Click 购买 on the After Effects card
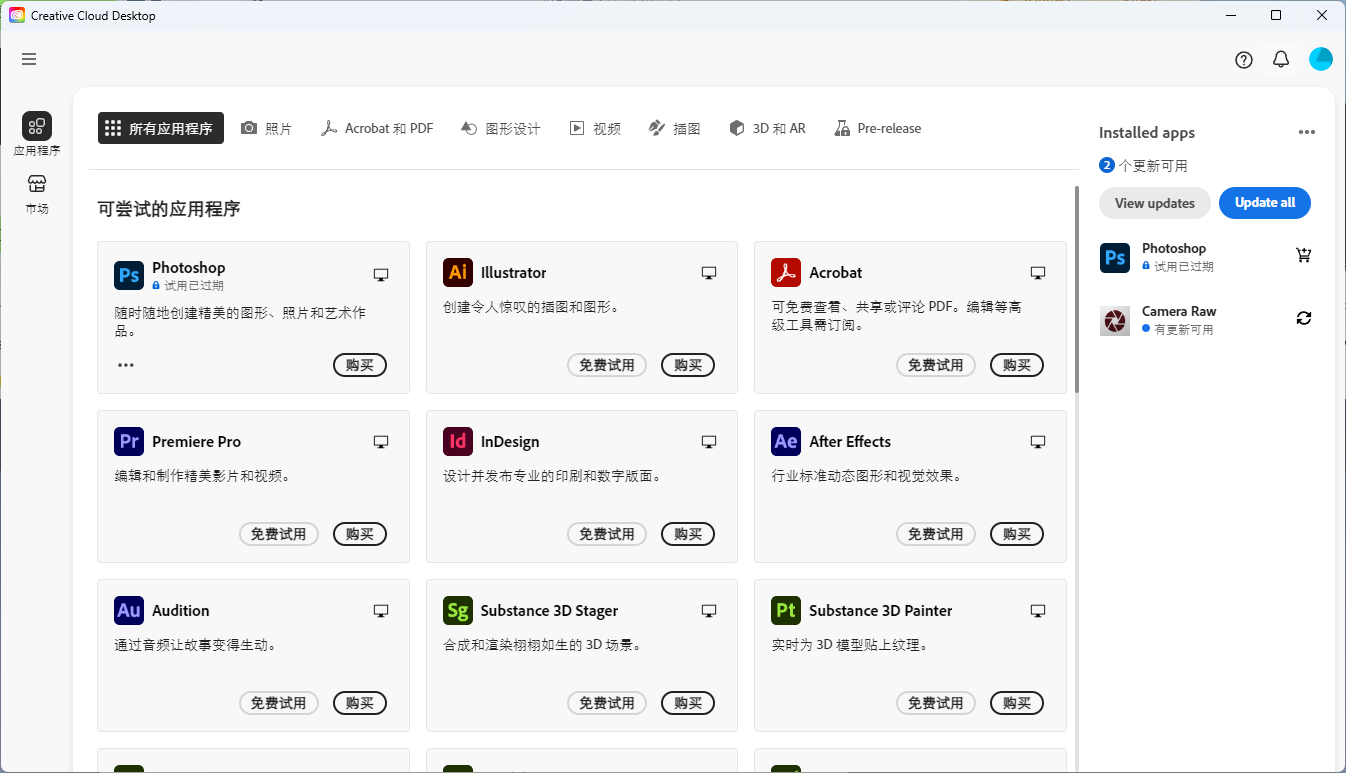Viewport: 1346px width, 773px height. 1017,534
